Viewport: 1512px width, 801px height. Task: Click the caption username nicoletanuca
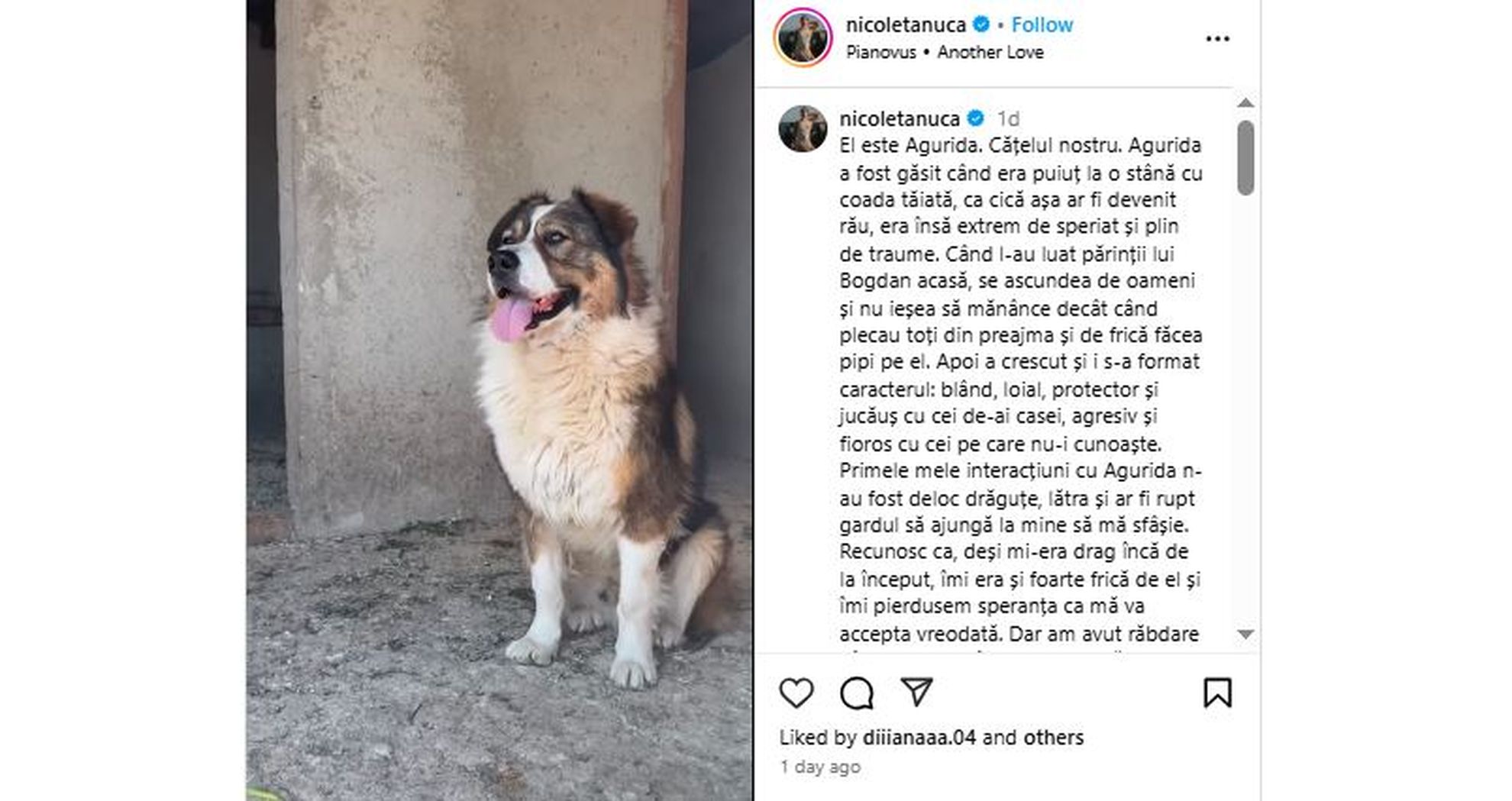[900, 118]
